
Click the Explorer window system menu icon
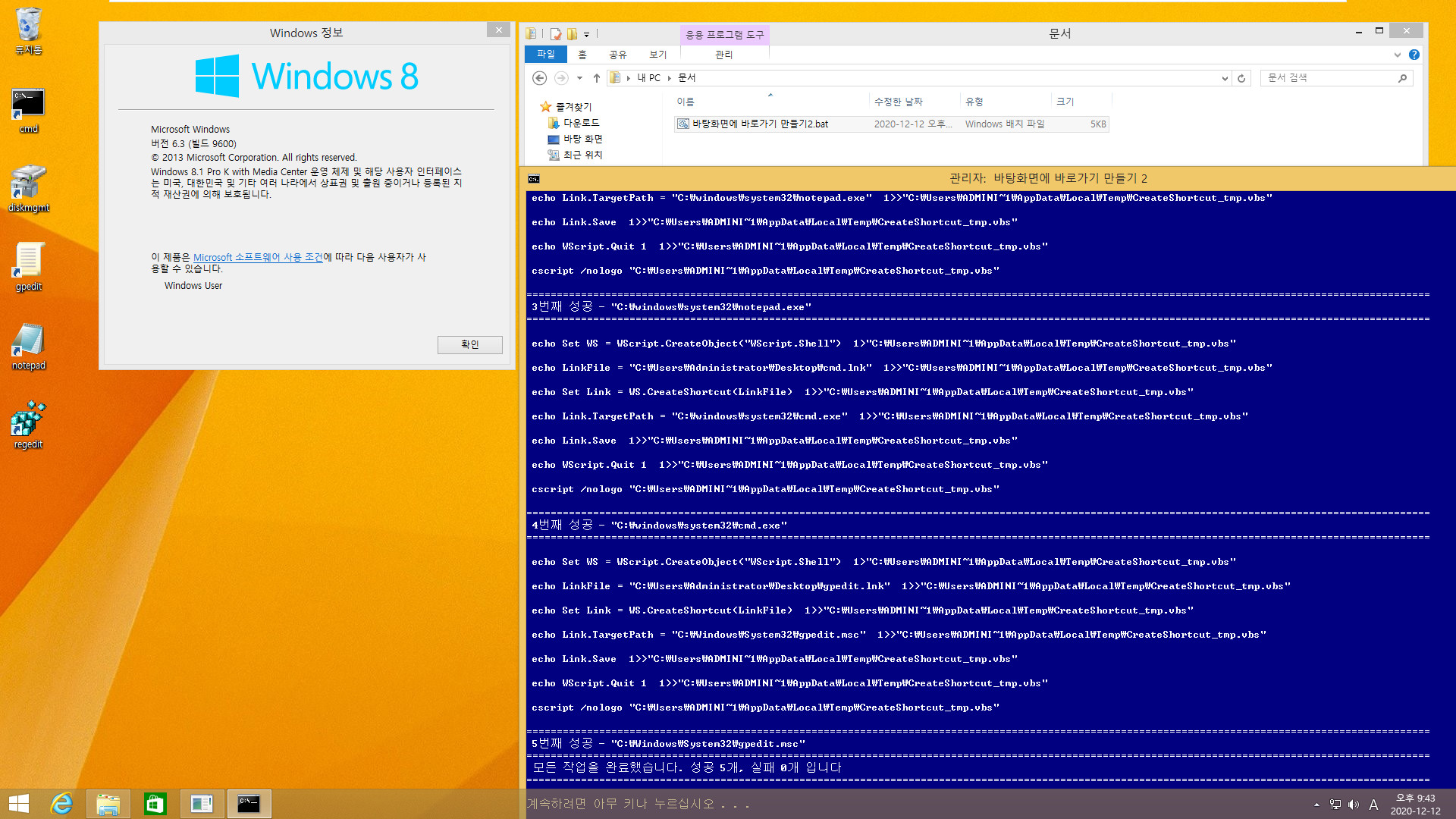[x=532, y=33]
